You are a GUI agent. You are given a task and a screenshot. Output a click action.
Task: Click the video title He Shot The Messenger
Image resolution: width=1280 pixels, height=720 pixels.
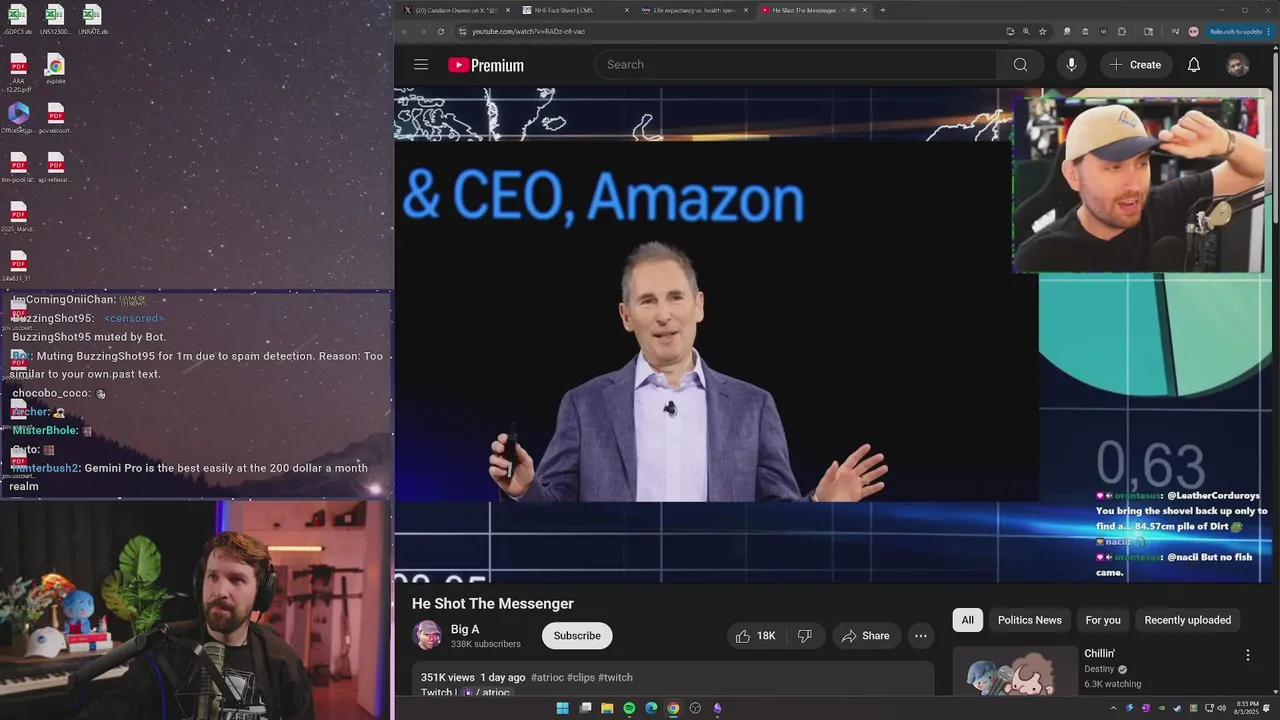[493, 604]
